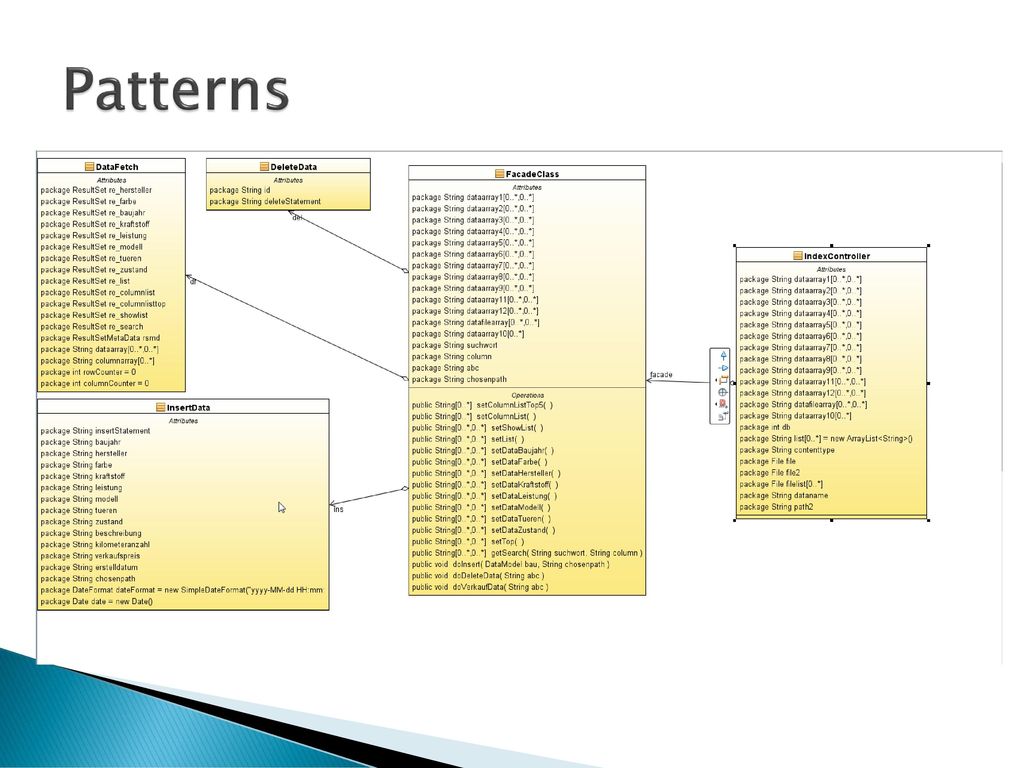
Task: Click 'package String id' in DeleteData
Action: point(240,190)
